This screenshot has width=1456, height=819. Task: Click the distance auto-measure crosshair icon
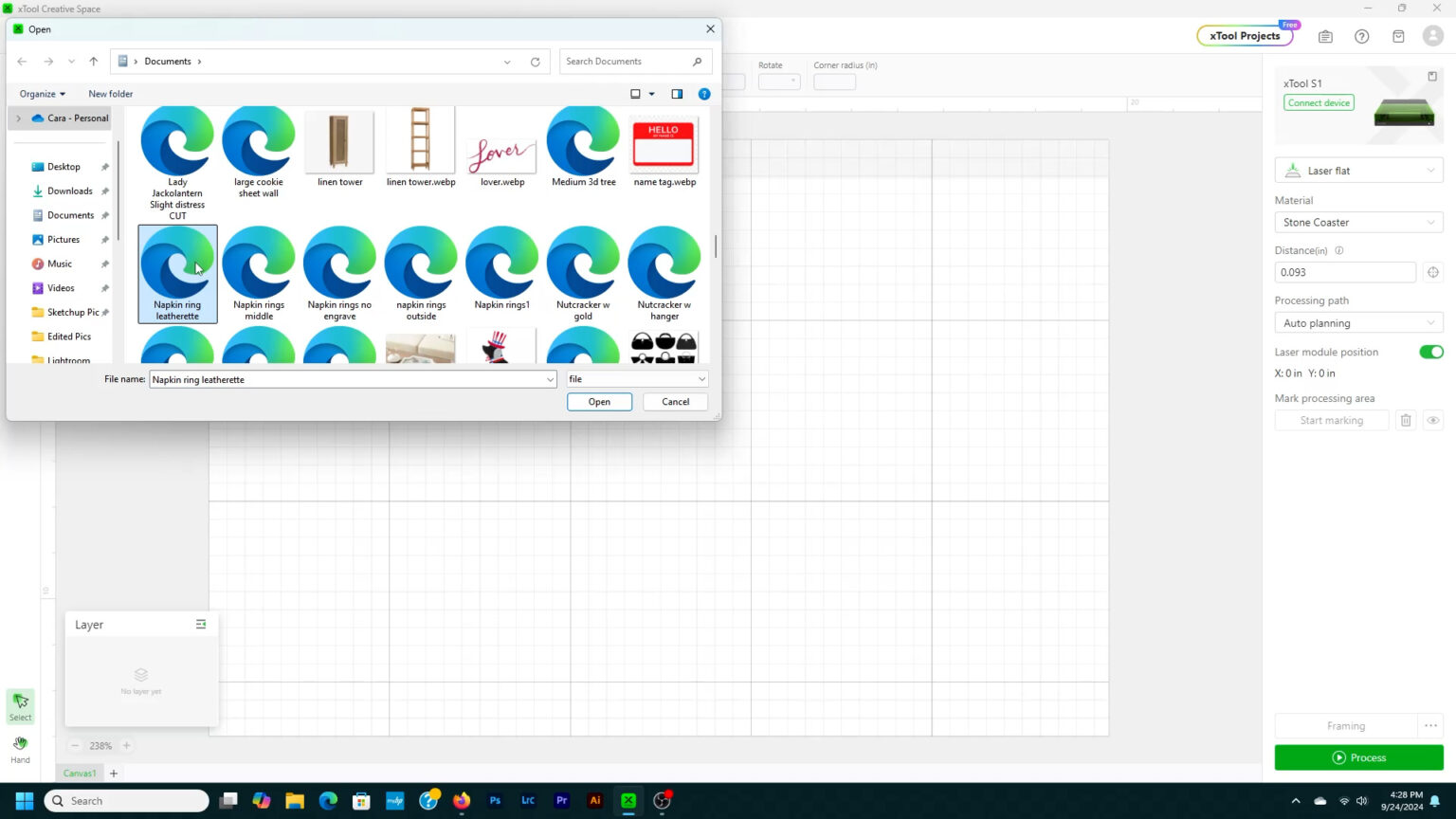coord(1432,272)
